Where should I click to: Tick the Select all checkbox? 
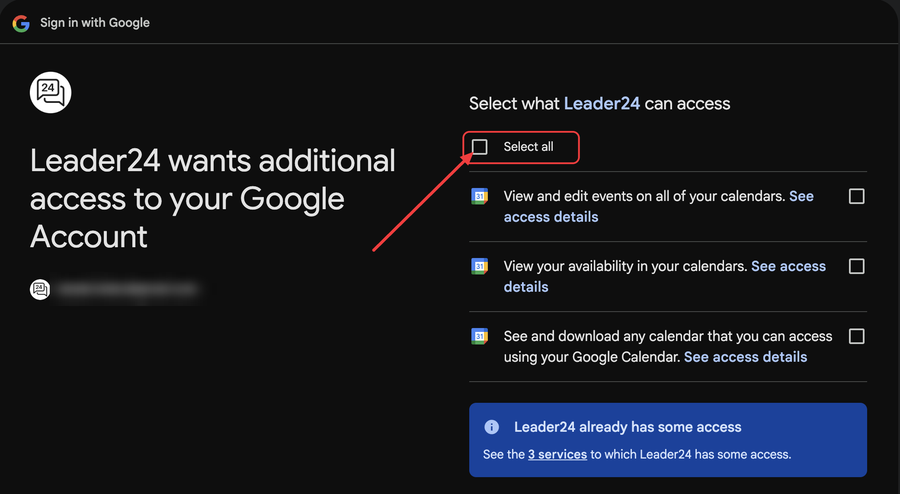[480, 147]
